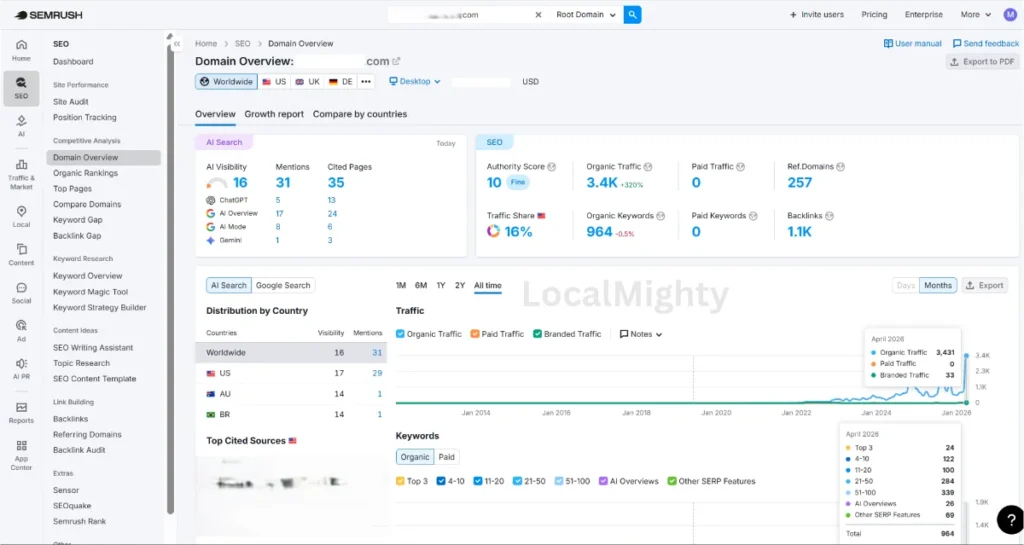Click Ref.Domains info icon
This screenshot has height=545, width=1024.
pyautogui.click(x=840, y=167)
